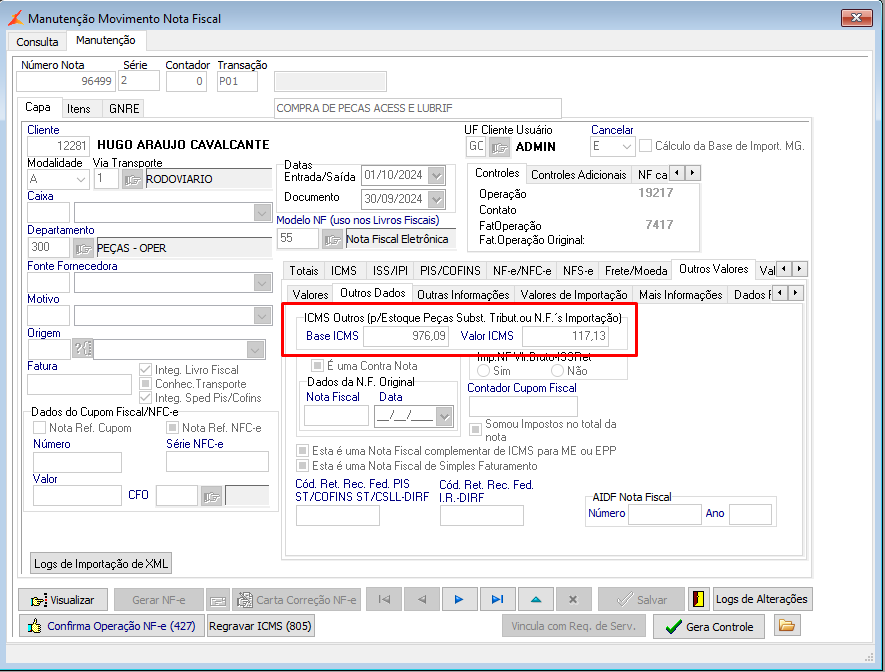Open the folder icon beside Gera Controle
Viewport: 885px width, 672px height.
click(787, 626)
